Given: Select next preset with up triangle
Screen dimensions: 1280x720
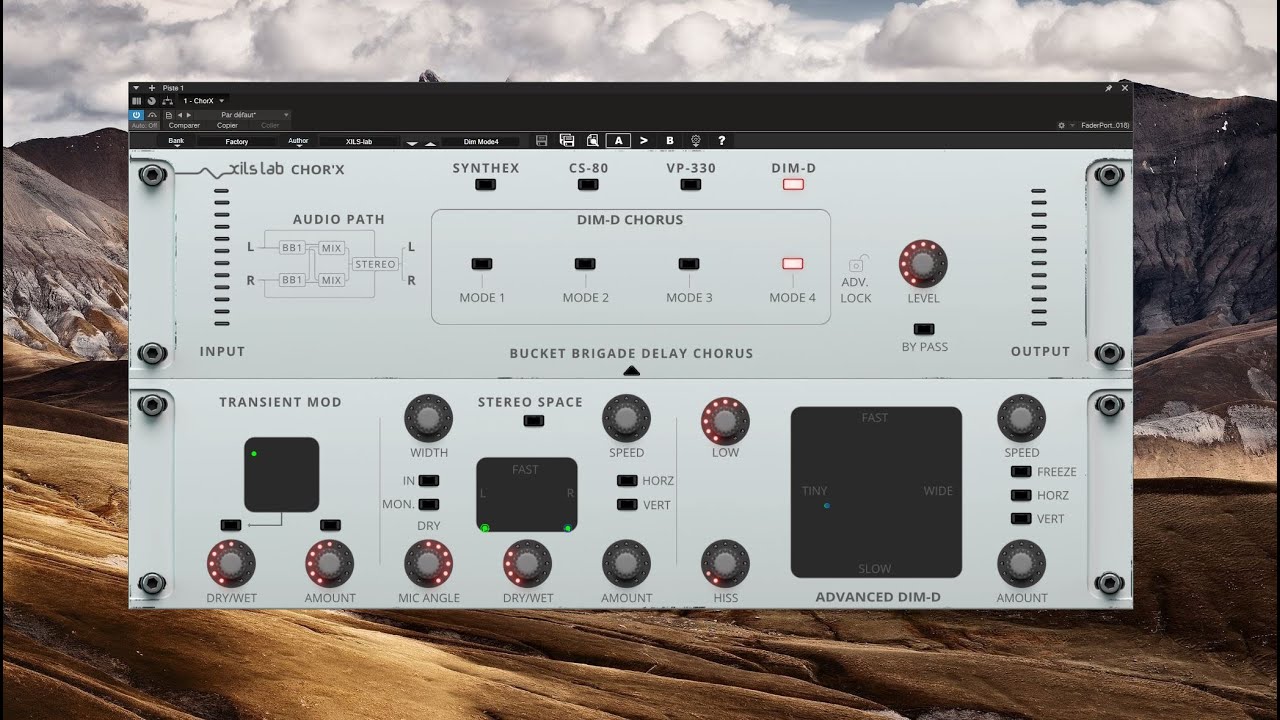Looking at the screenshot, I should [x=430, y=143].
